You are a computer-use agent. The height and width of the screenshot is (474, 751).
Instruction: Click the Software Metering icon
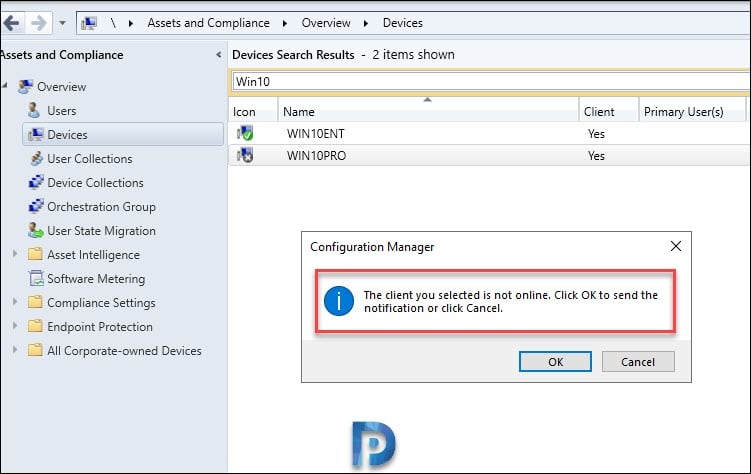tap(36, 278)
